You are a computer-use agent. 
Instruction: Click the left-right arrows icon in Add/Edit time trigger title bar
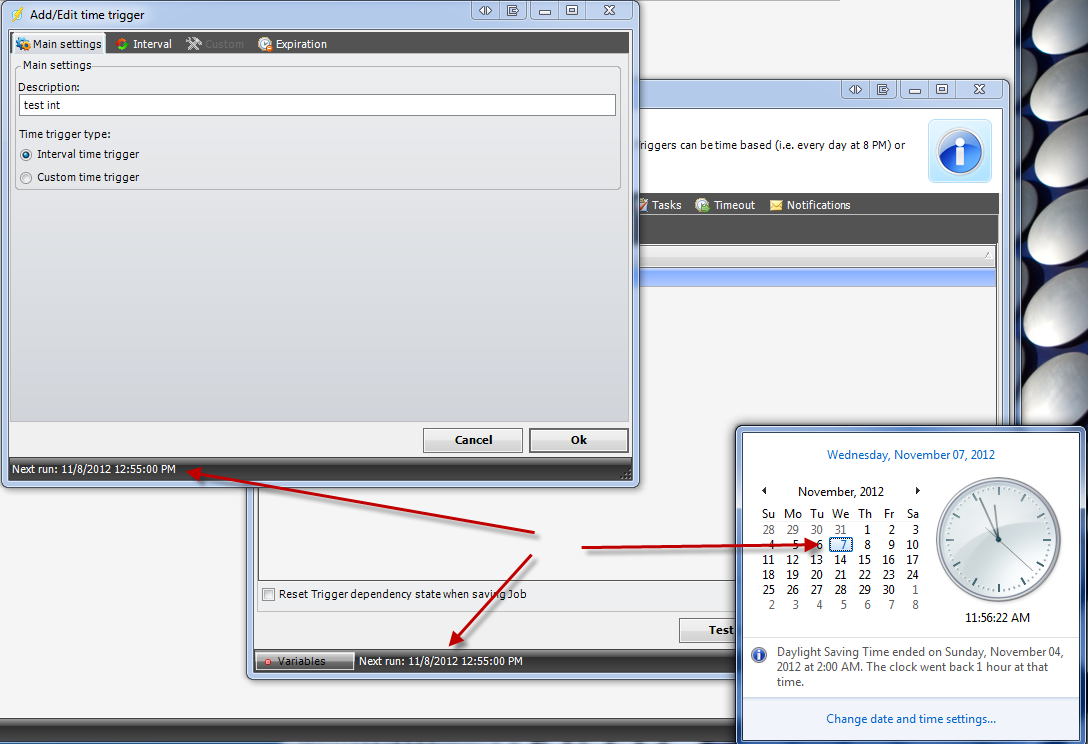pyautogui.click(x=485, y=10)
